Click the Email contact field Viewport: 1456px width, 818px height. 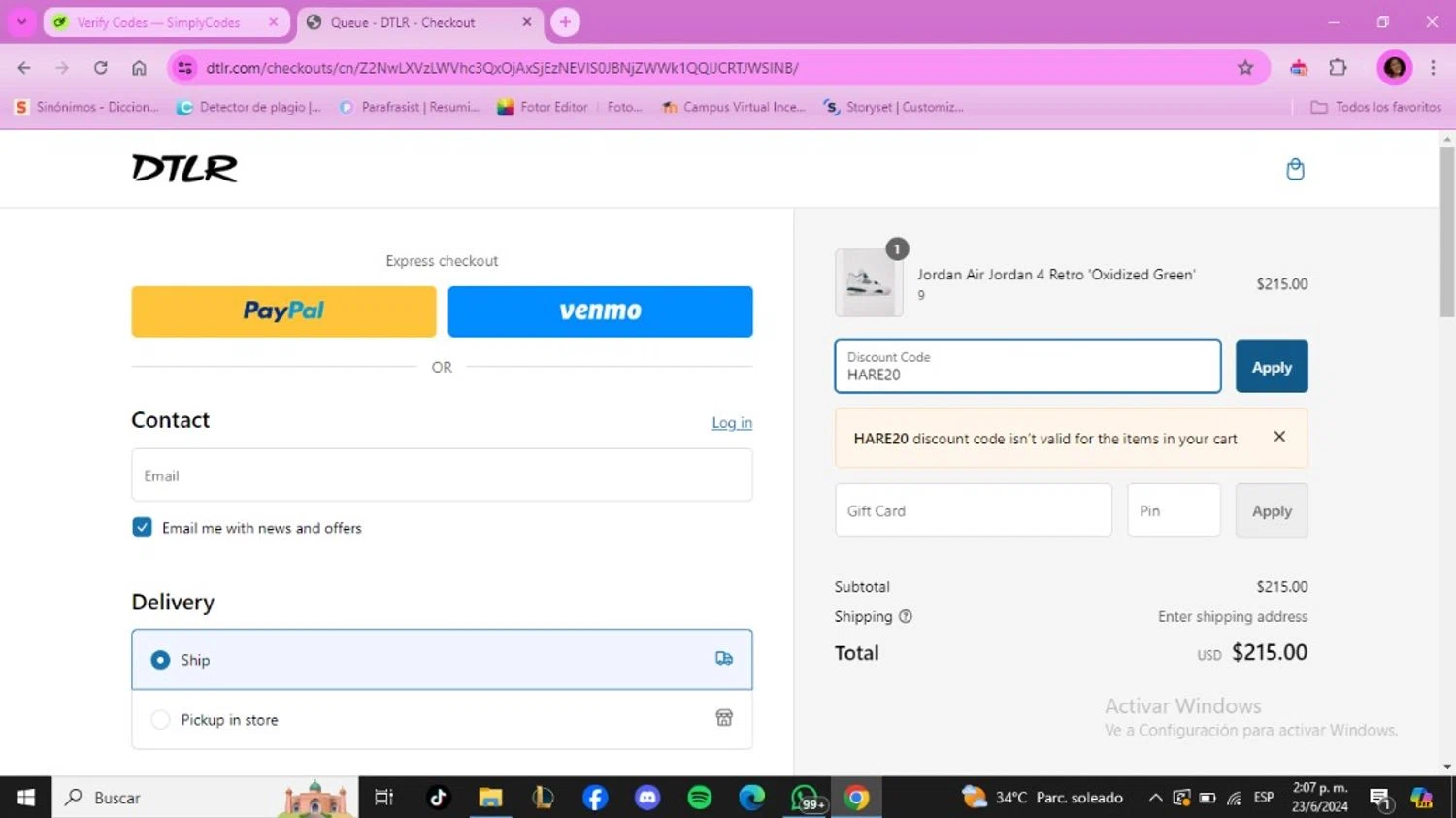tap(442, 475)
